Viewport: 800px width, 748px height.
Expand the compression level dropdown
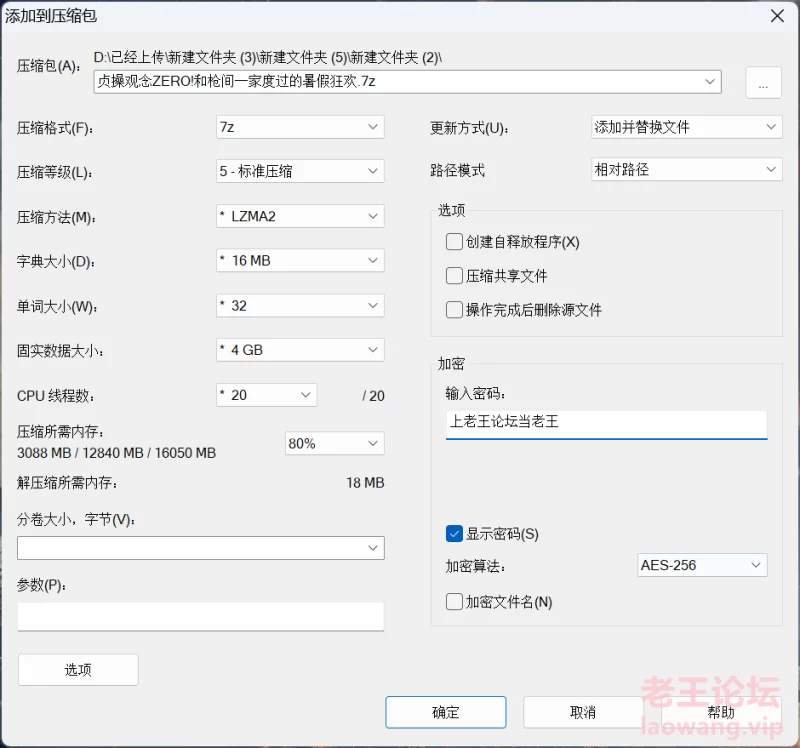(x=300, y=171)
